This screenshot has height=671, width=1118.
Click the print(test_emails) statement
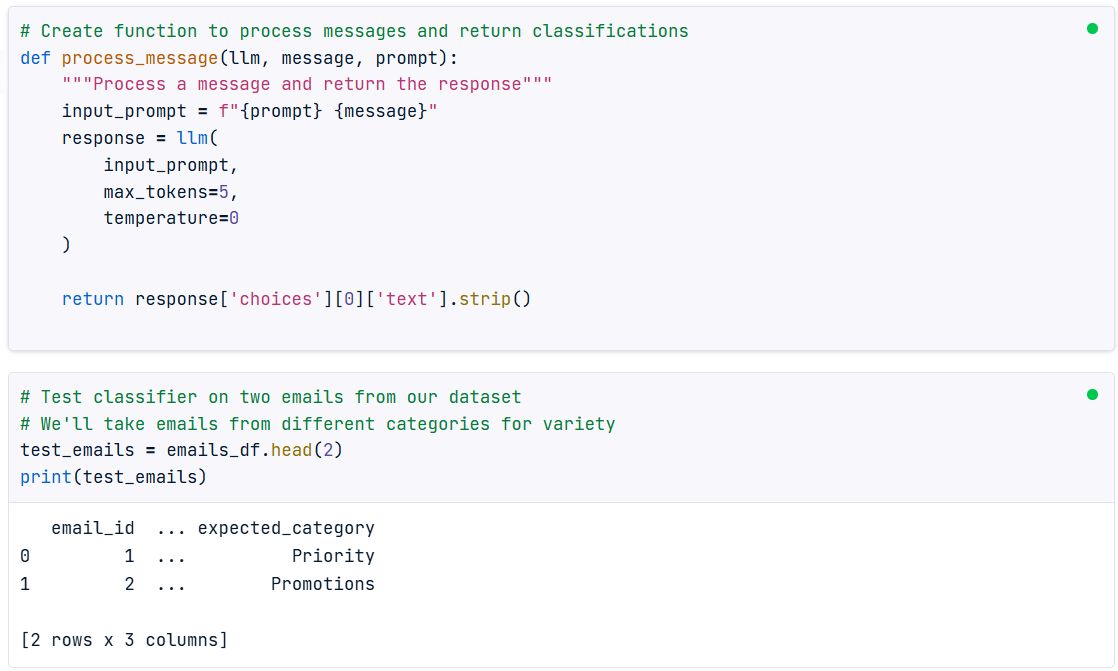(113, 477)
